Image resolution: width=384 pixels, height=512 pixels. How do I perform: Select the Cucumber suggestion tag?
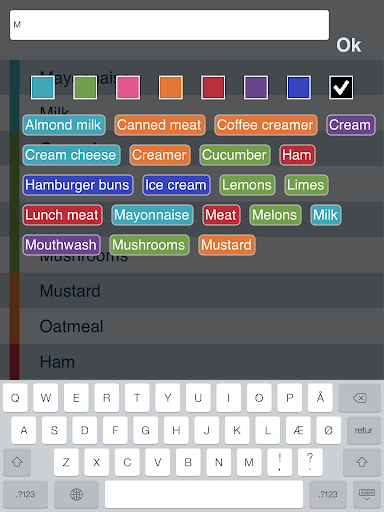(235, 155)
